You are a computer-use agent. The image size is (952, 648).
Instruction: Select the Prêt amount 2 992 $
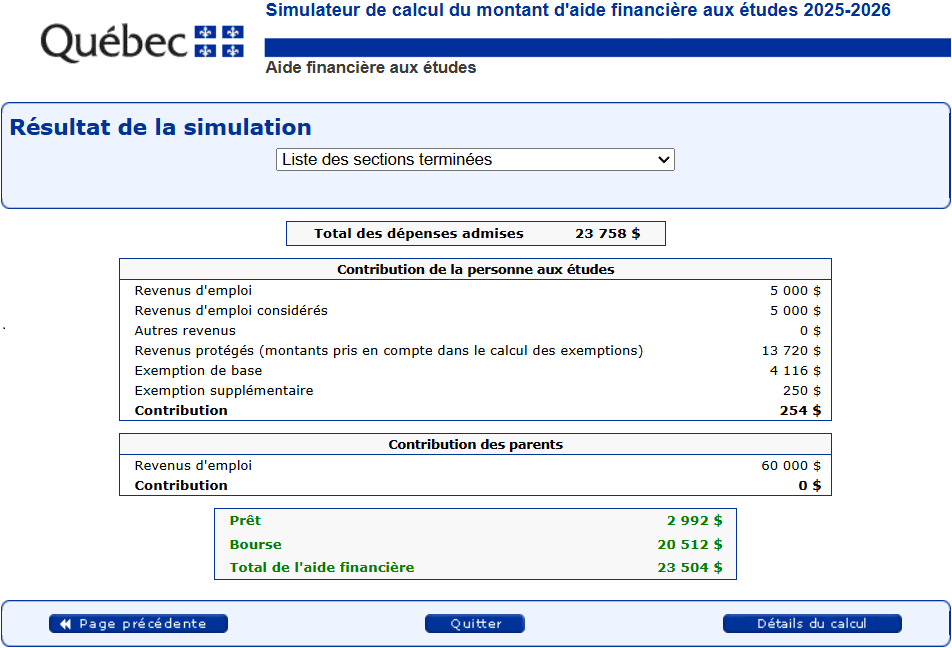pyautogui.click(x=694, y=521)
